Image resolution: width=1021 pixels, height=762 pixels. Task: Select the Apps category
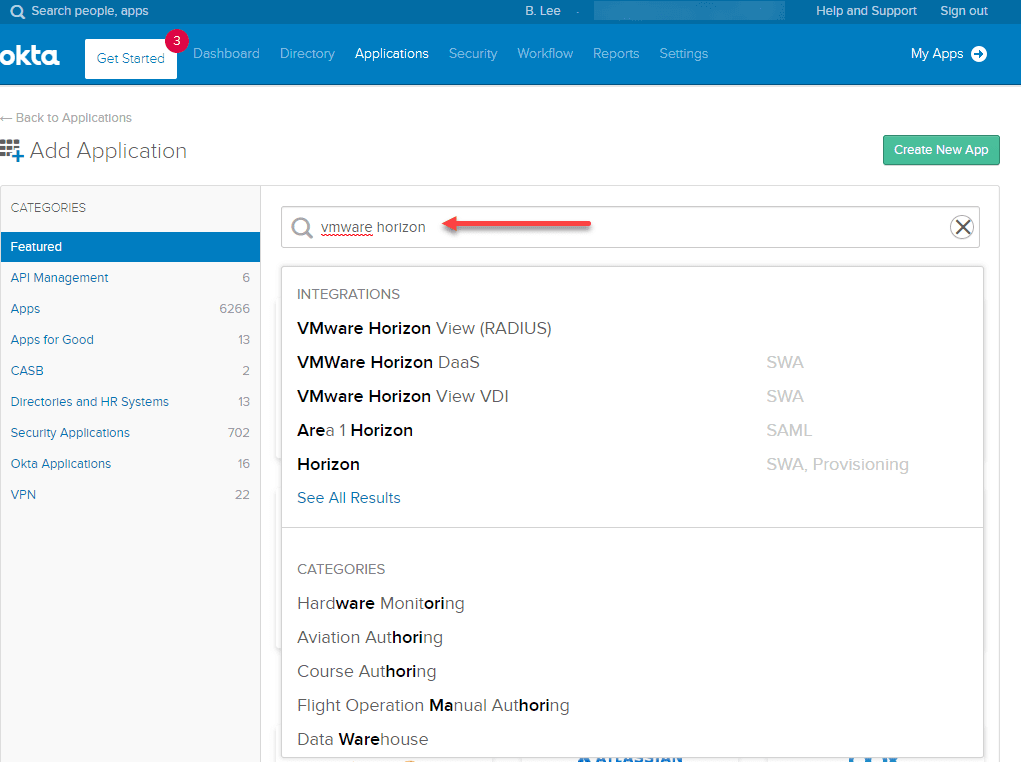130,309
